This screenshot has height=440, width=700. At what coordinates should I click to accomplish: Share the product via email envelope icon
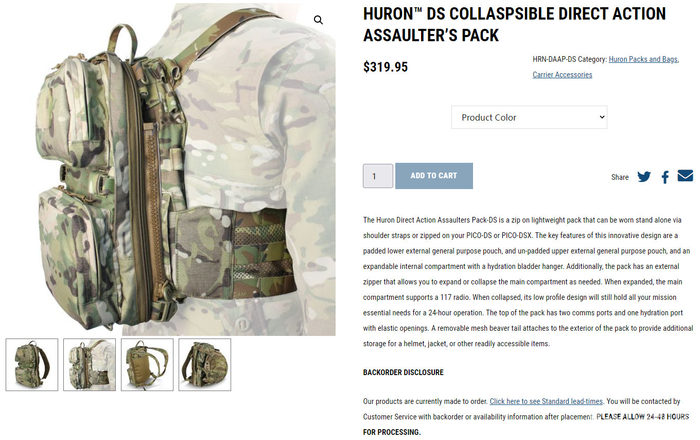[685, 176]
